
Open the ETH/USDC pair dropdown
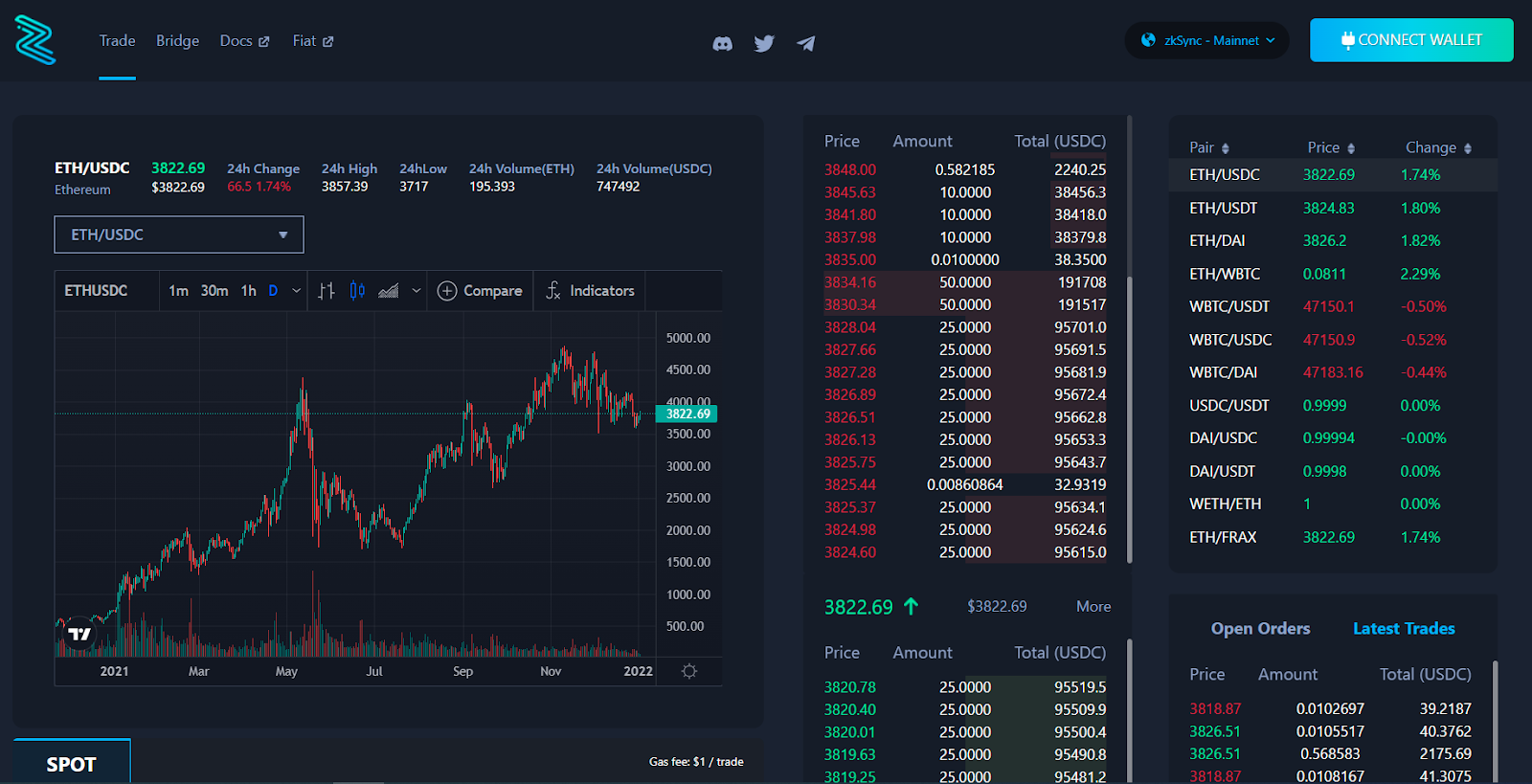point(179,235)
